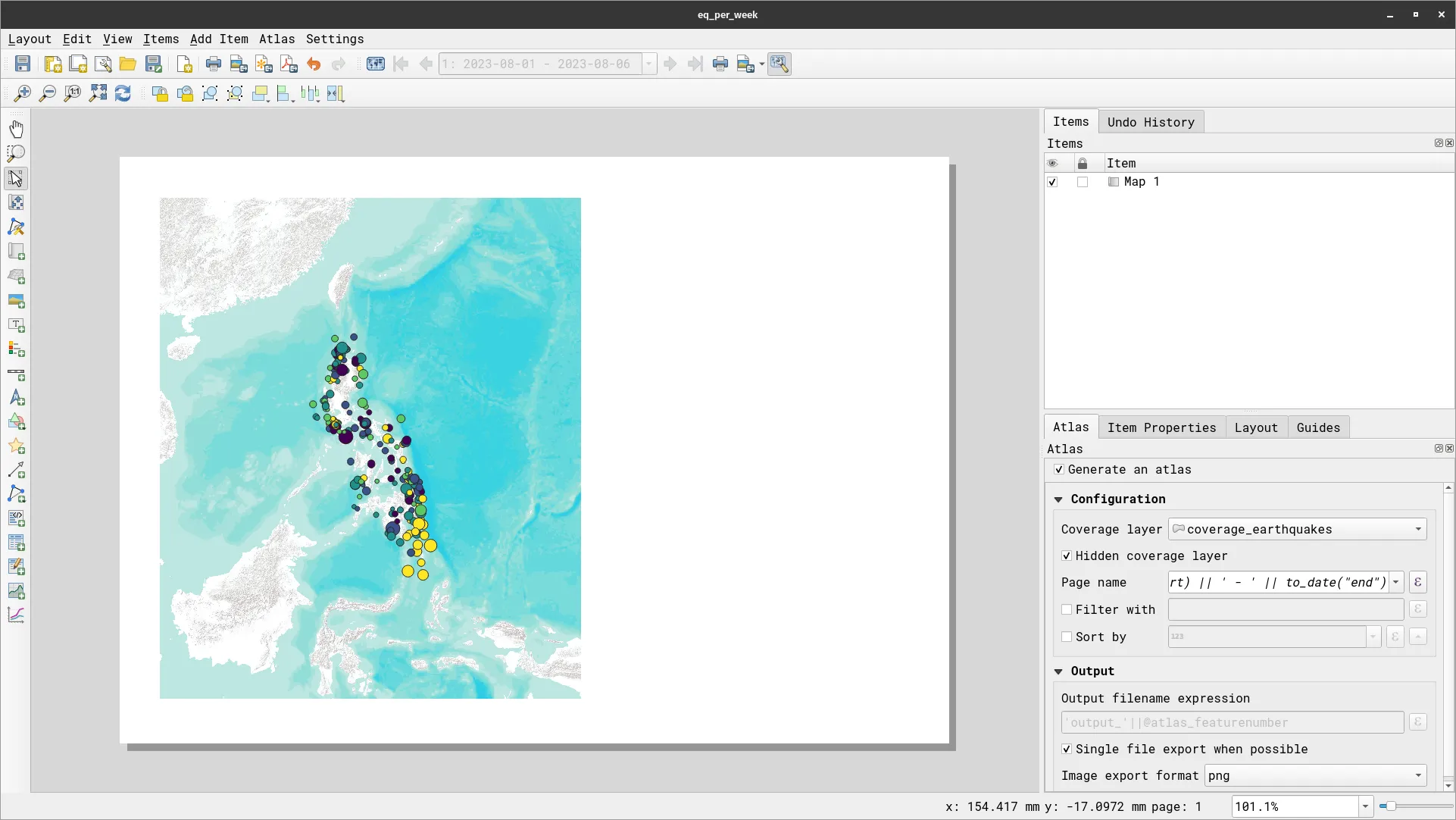The height and width of the screenshot is (820, 1456).
Task: Select the Add scale bar tool
Action: pos(17,375)
